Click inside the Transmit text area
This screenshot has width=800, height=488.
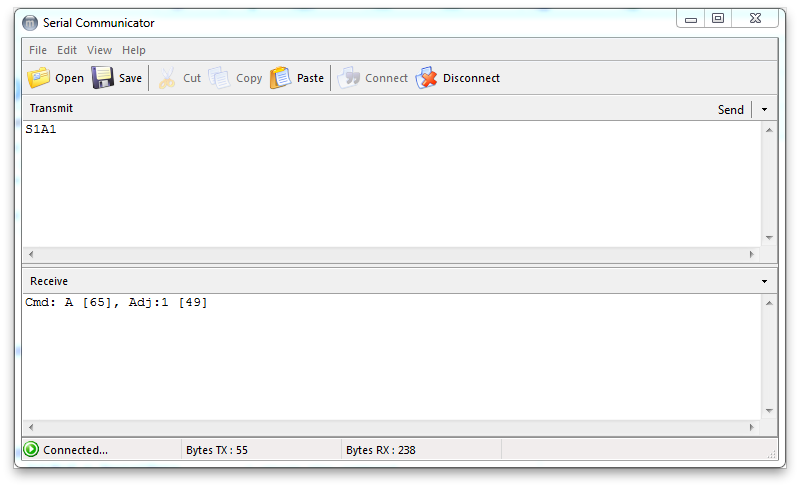point(390,185)
